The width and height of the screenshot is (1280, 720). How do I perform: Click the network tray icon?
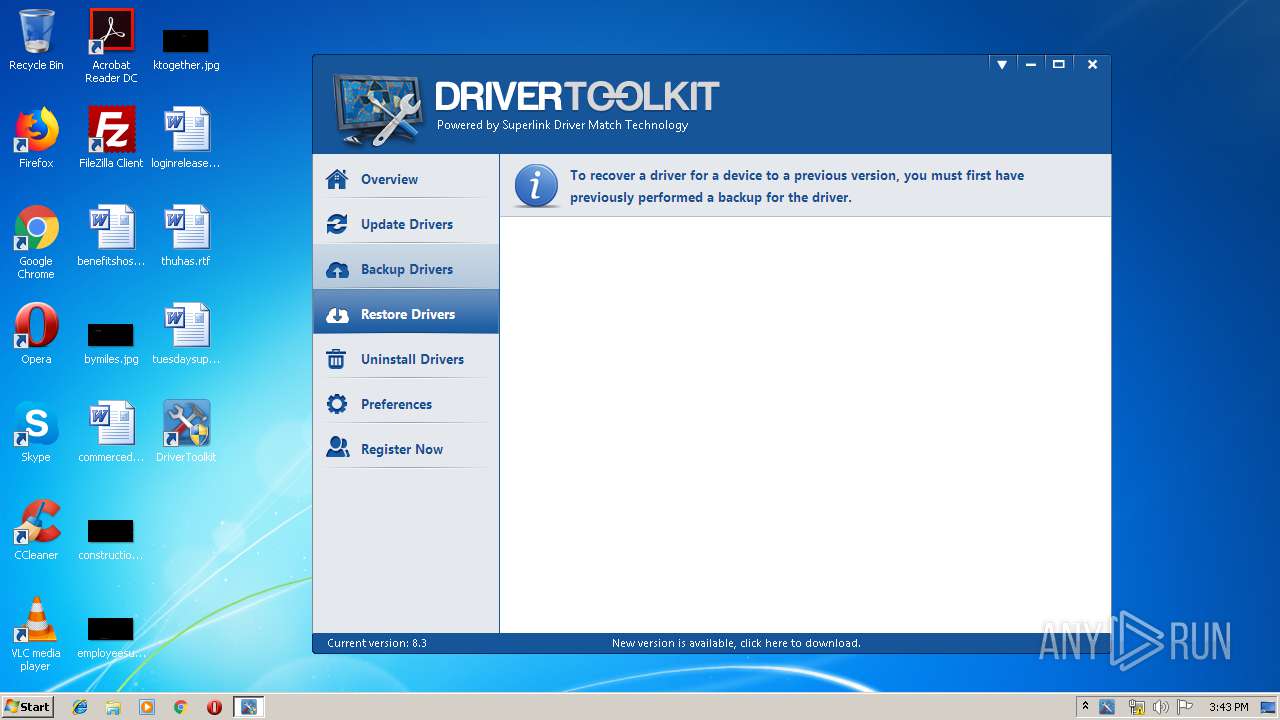pyautogui.click(x=1136, y=707)
